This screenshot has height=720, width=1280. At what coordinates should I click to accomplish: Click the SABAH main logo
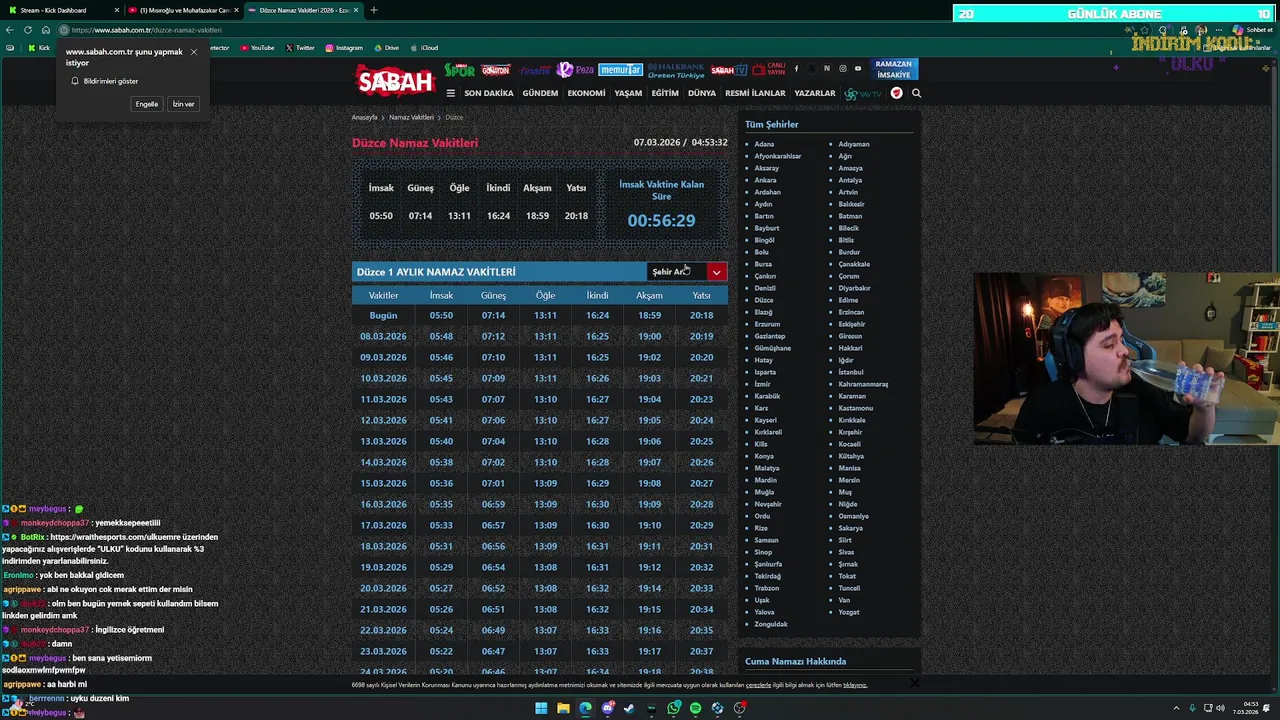tap(395, 81)
